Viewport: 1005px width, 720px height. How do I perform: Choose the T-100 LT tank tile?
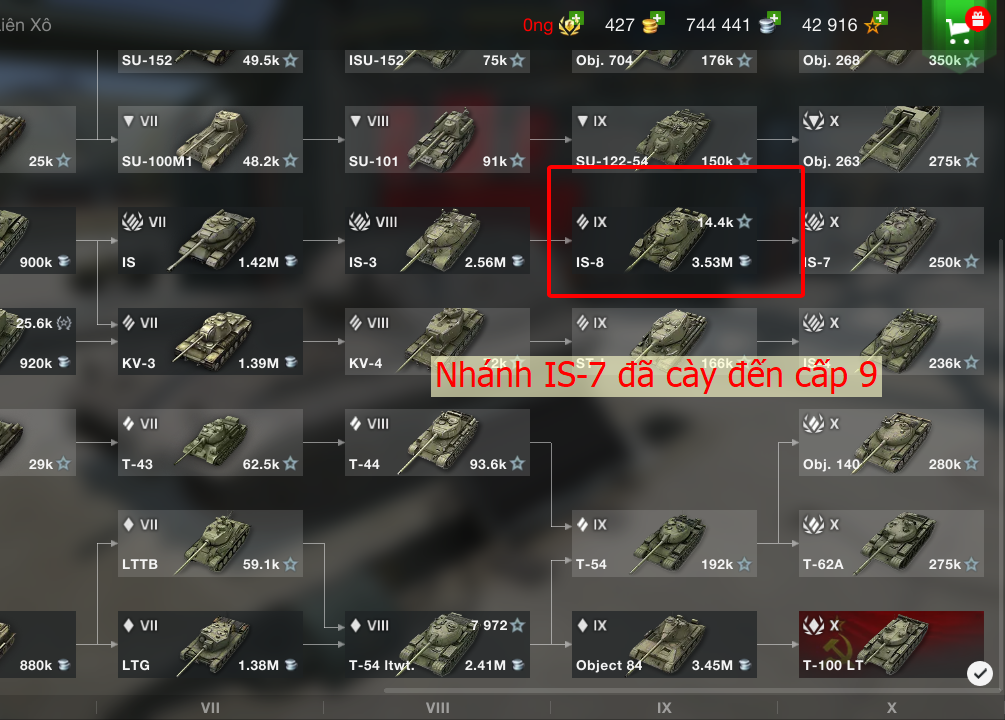click(x=891, y=644)
